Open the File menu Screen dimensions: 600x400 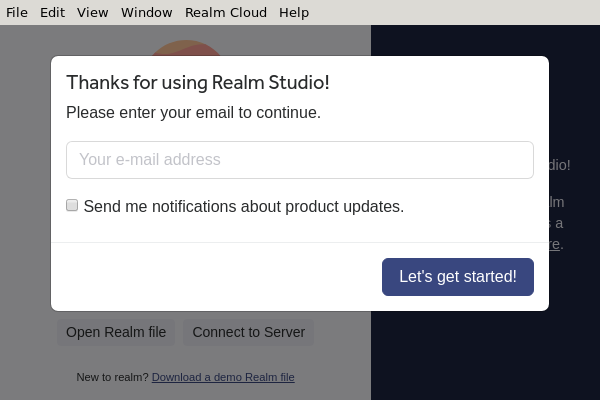(x=17, y=13)
